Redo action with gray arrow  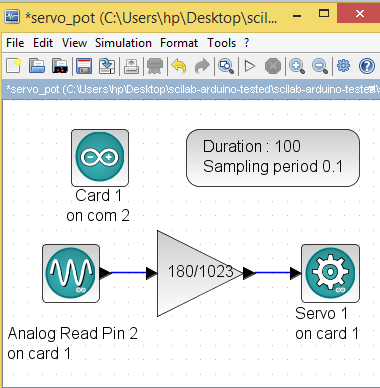202,66
